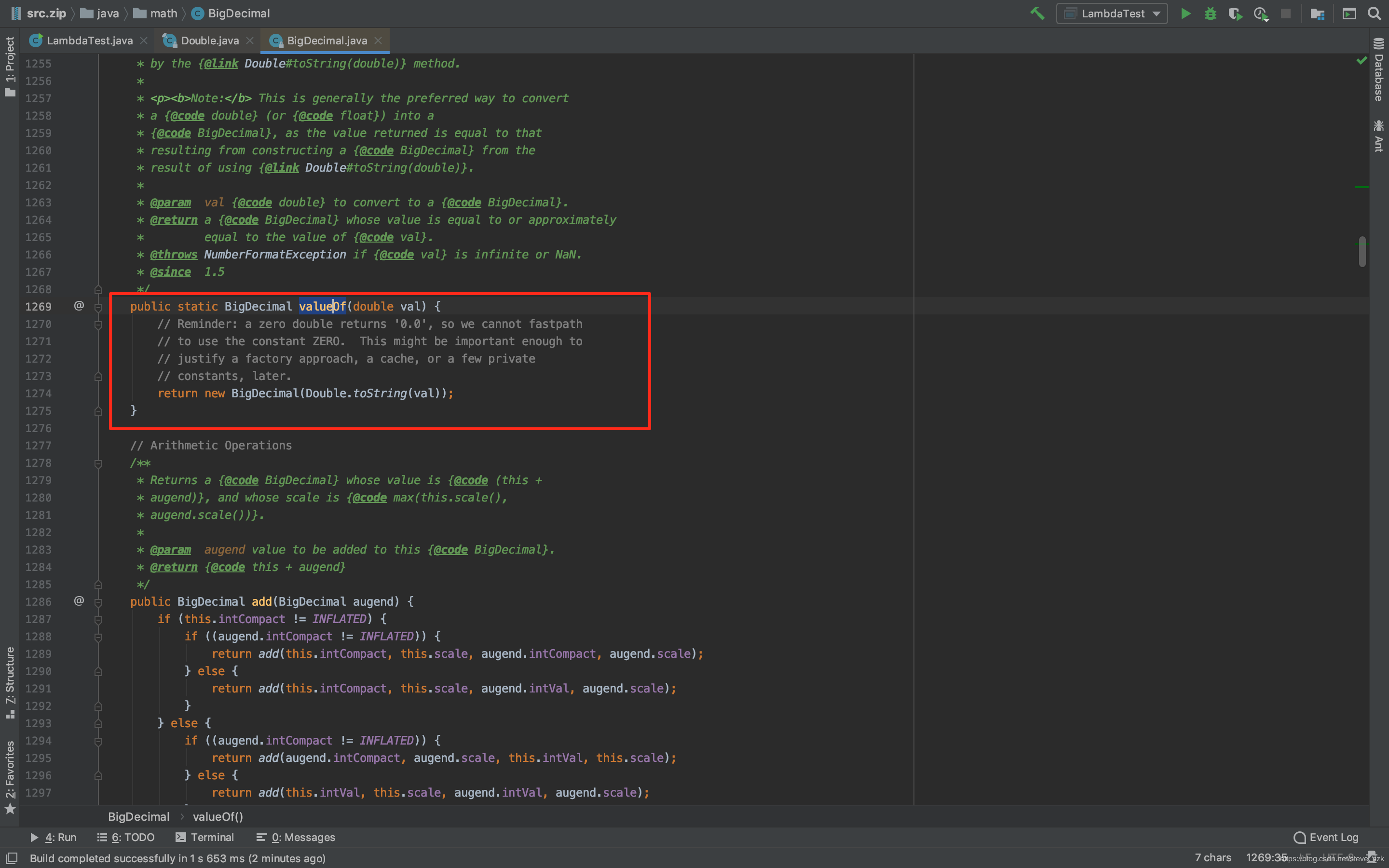Click the editor vertical scrollbar thumb
The height and width of the screenshot is (868, 1389).
tap(1362, 251)
